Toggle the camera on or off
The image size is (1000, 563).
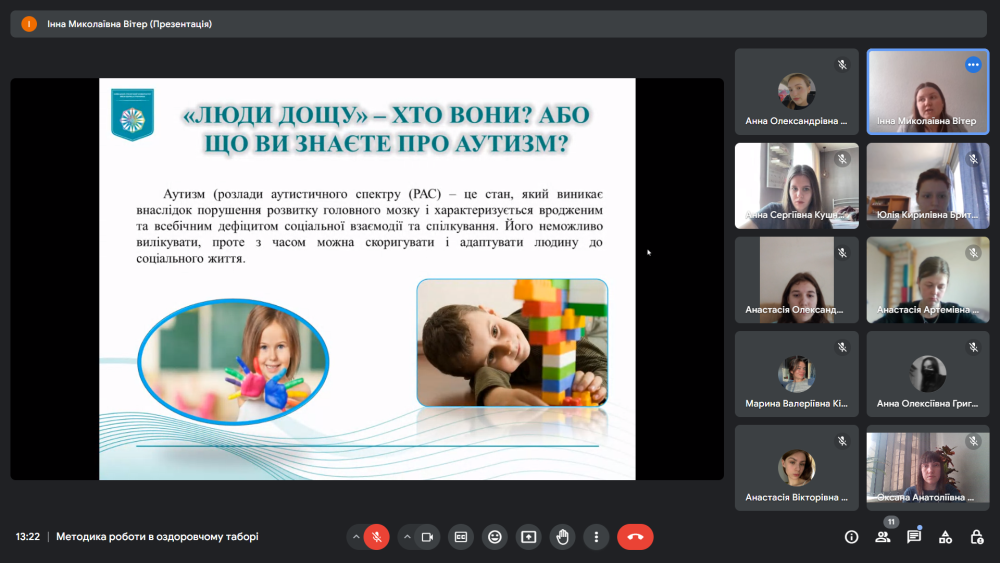(x=427, y=537)
